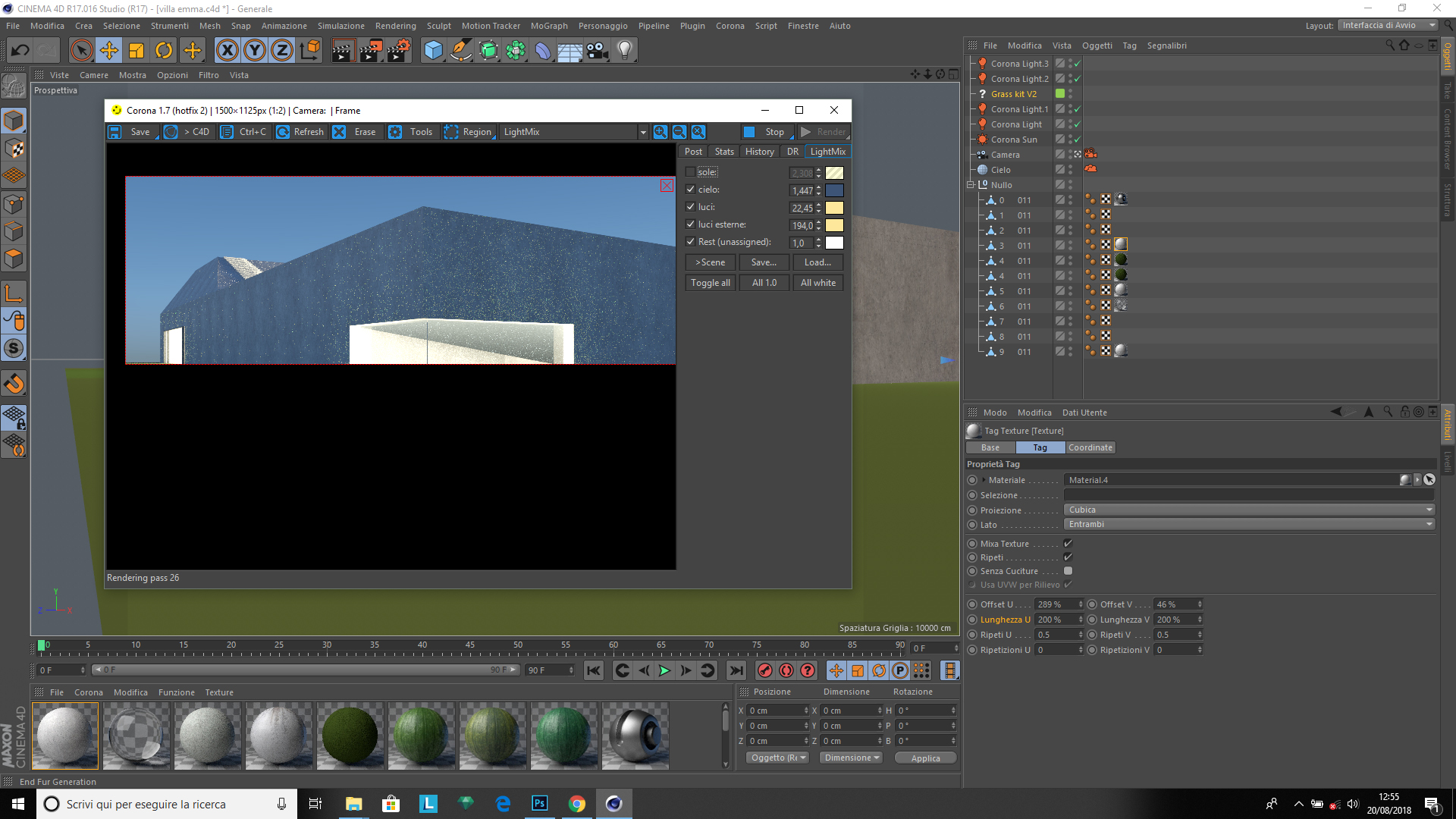Switch to the Stats tab

tap(724, 152)
